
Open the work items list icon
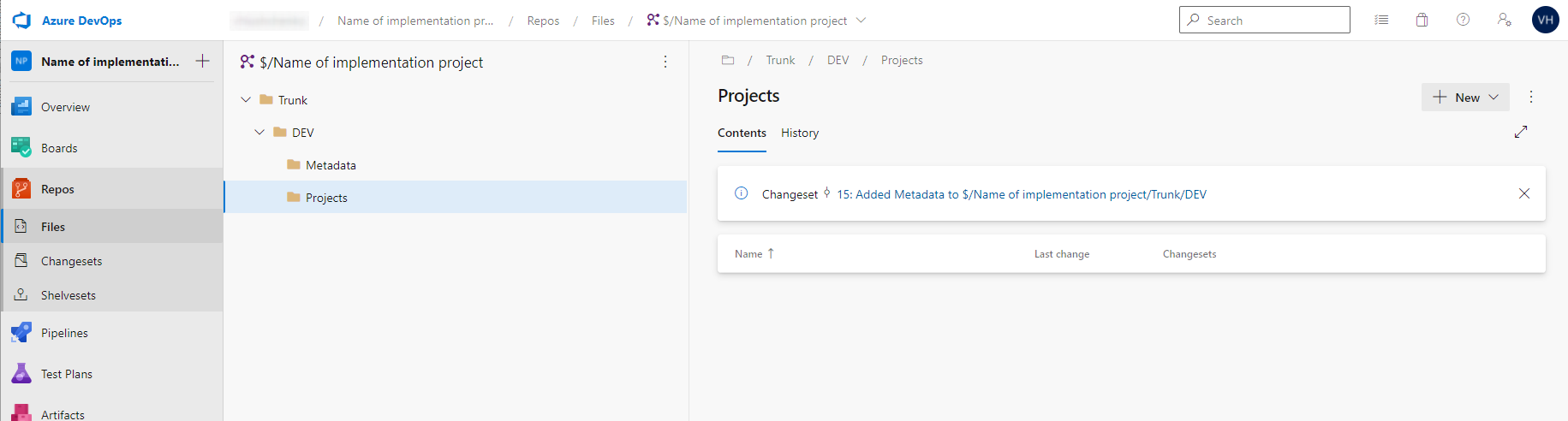1381,20
